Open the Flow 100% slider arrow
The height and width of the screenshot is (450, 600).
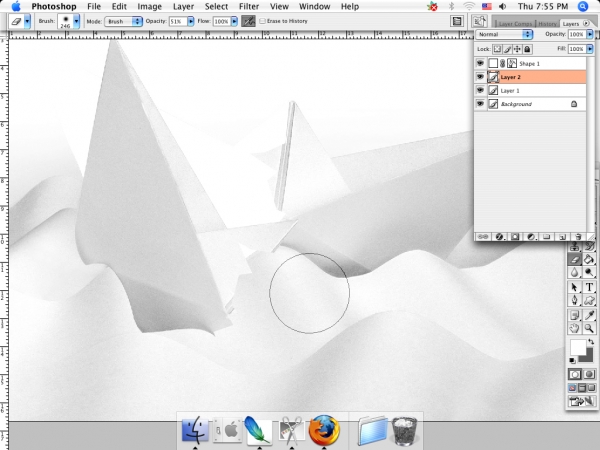tap(234, 21)
